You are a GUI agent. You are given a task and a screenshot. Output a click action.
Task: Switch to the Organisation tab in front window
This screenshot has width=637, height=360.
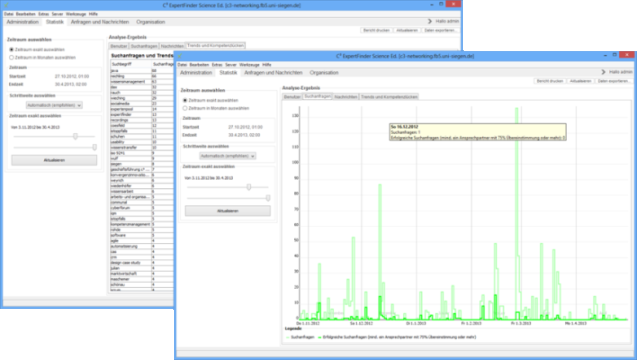324,73
